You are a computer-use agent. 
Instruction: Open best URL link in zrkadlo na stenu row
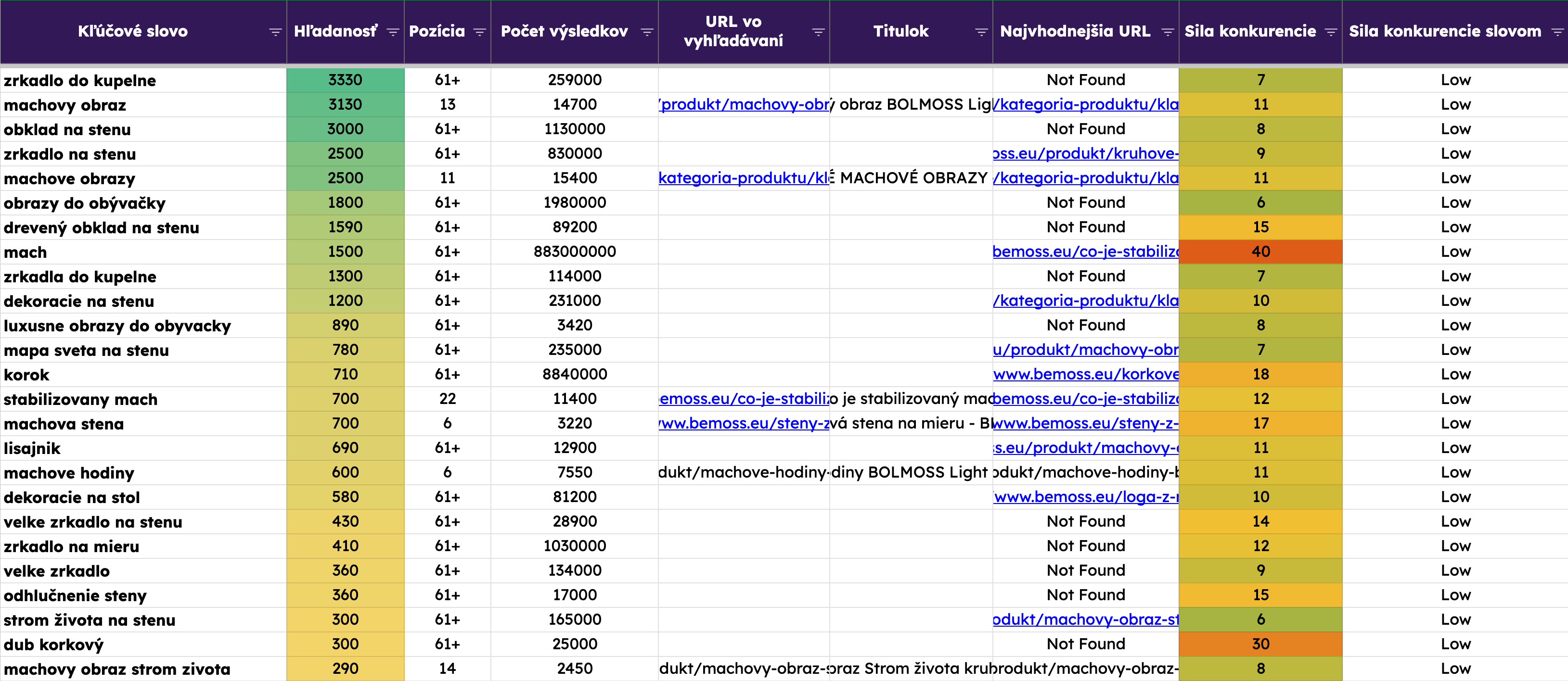pyautogui.click(x=1086, y=154)
